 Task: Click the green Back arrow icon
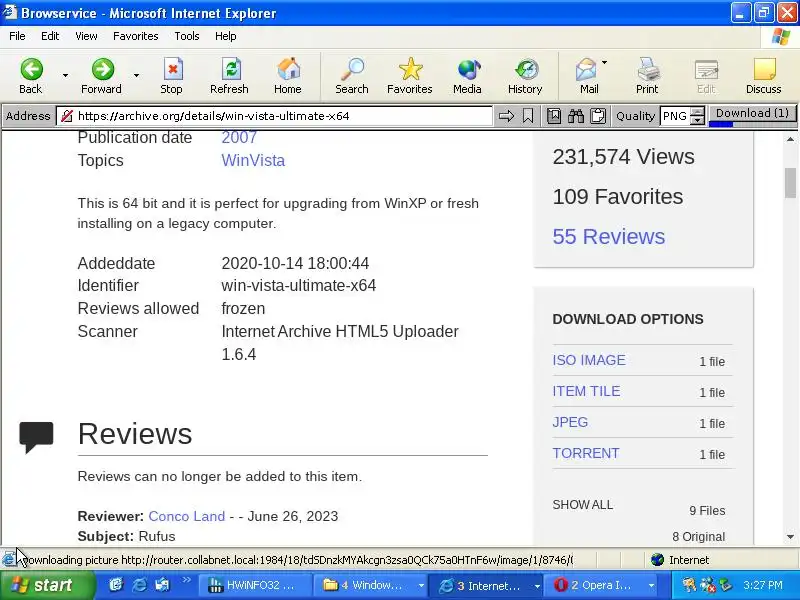click(x=31, y=69)
